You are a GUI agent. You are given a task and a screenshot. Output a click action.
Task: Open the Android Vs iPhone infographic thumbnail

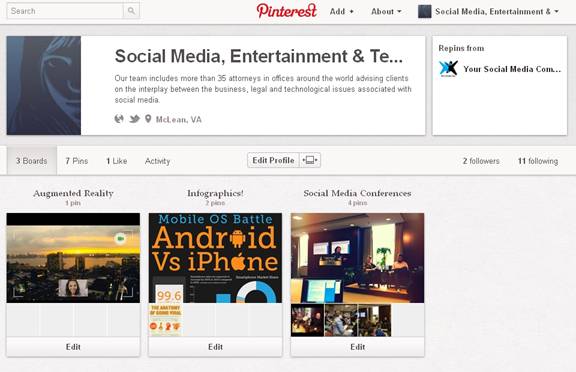[215, 258]
